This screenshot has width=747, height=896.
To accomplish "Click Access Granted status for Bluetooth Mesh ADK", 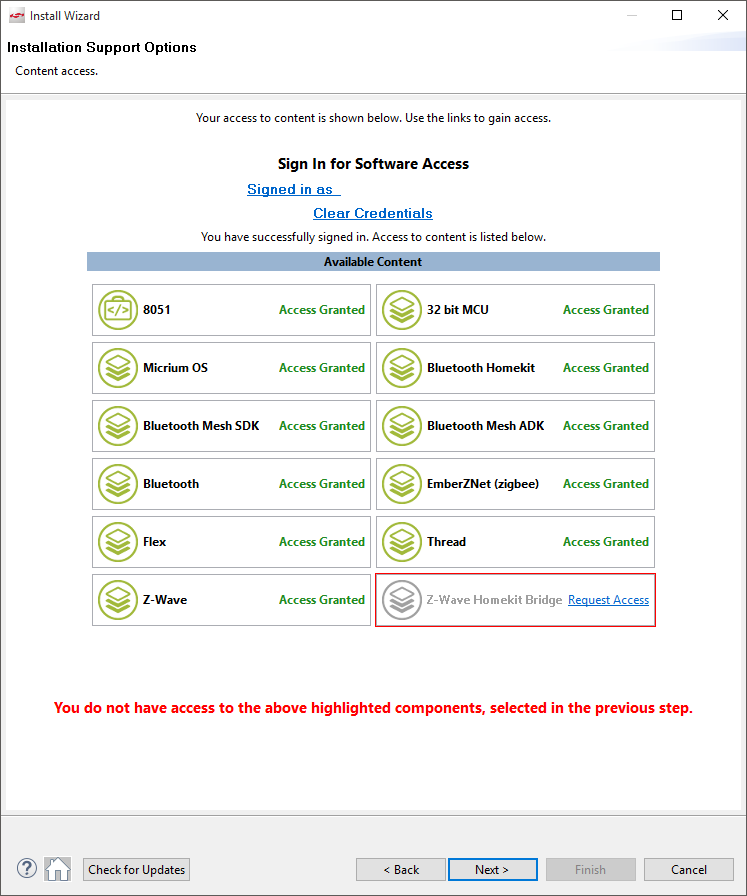I will (606, 426).
